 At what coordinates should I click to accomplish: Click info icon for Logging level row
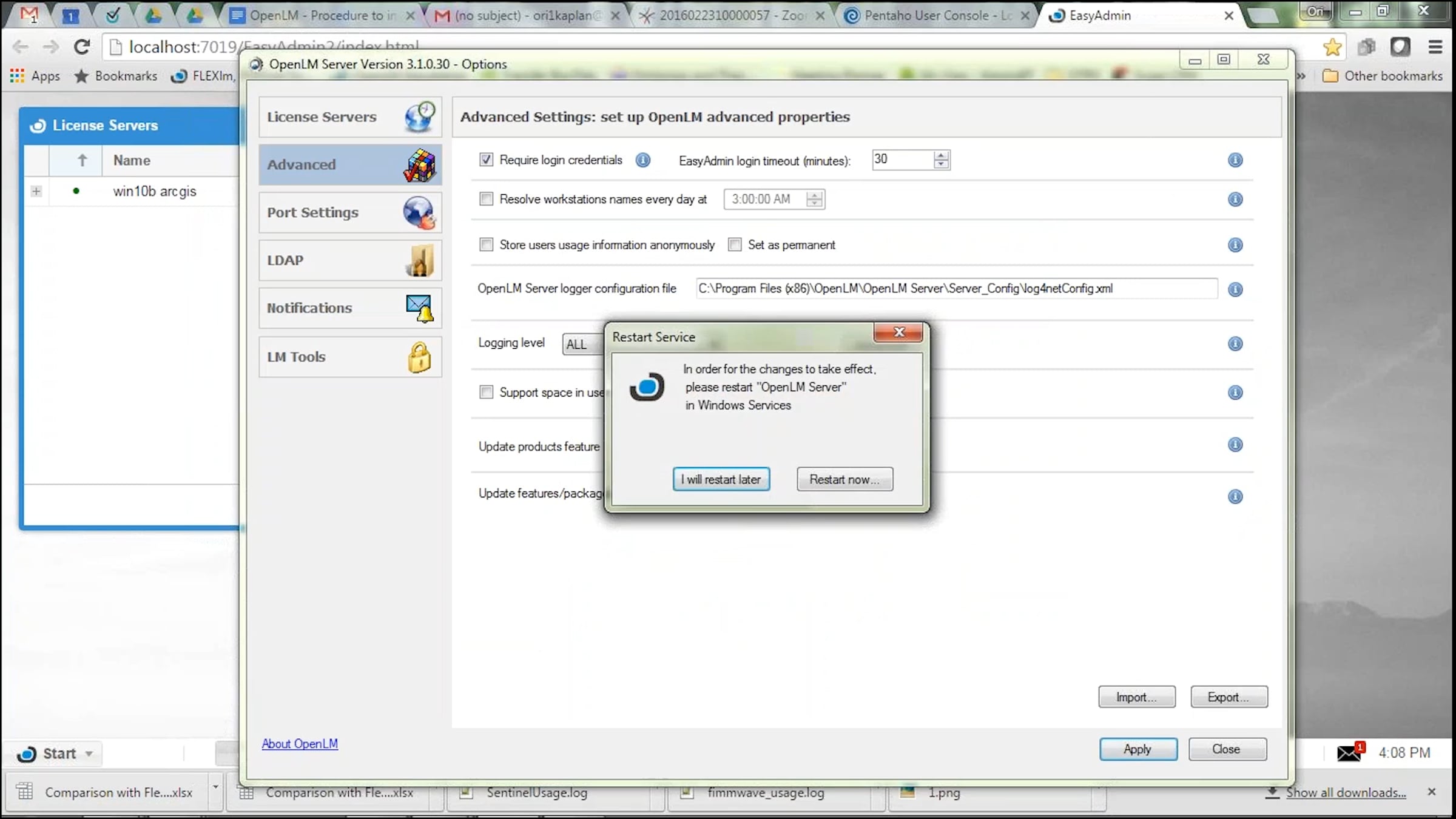[1235, 344]
